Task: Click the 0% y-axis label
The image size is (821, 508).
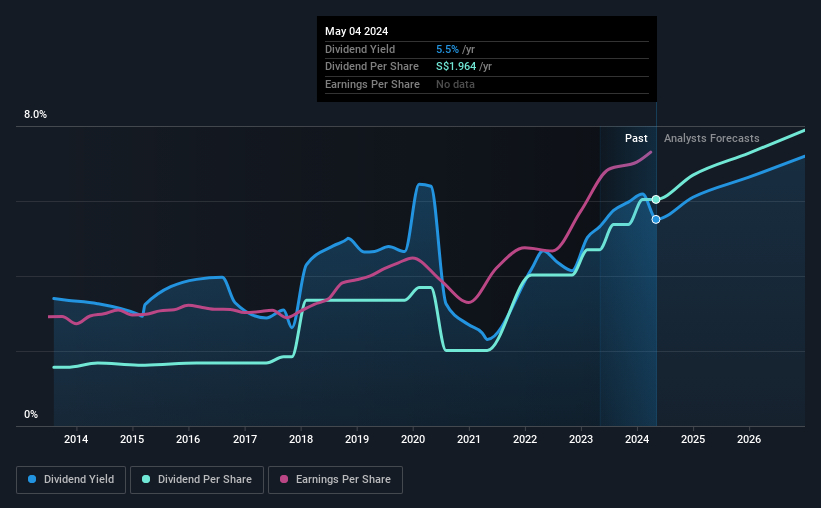Action: point(31,414)
